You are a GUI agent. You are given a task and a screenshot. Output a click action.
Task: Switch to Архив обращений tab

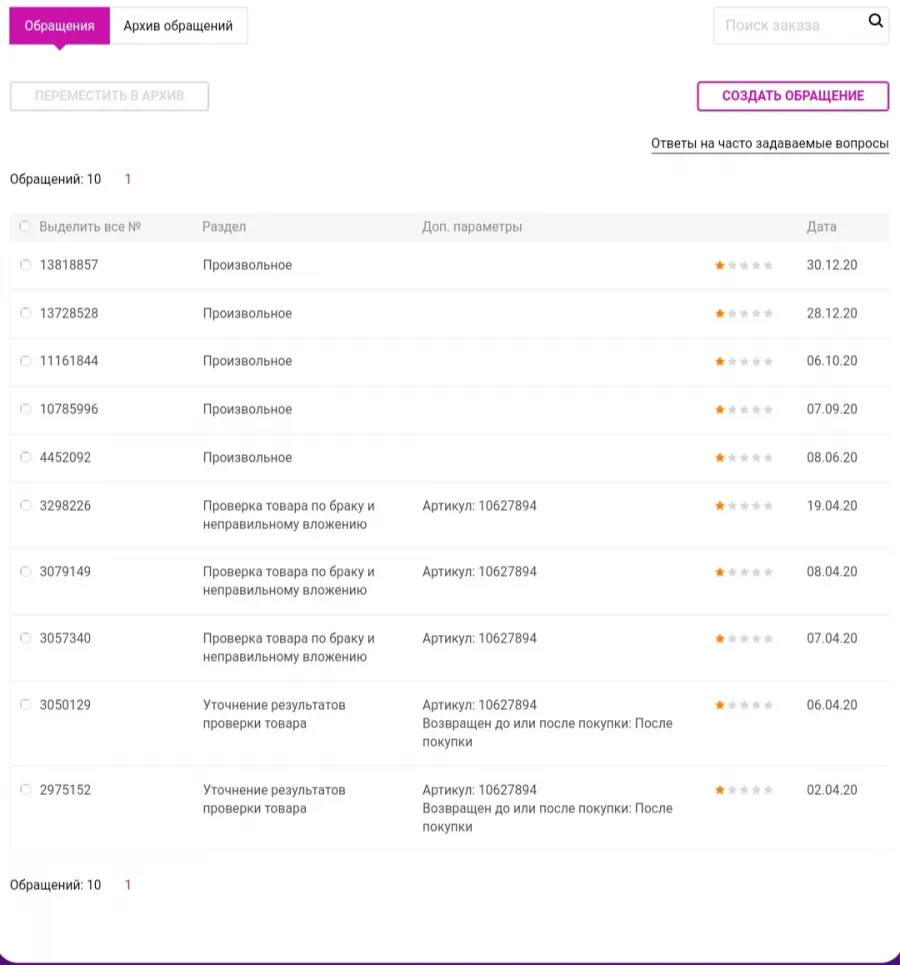pyautogui.click(x=178, y=26)
